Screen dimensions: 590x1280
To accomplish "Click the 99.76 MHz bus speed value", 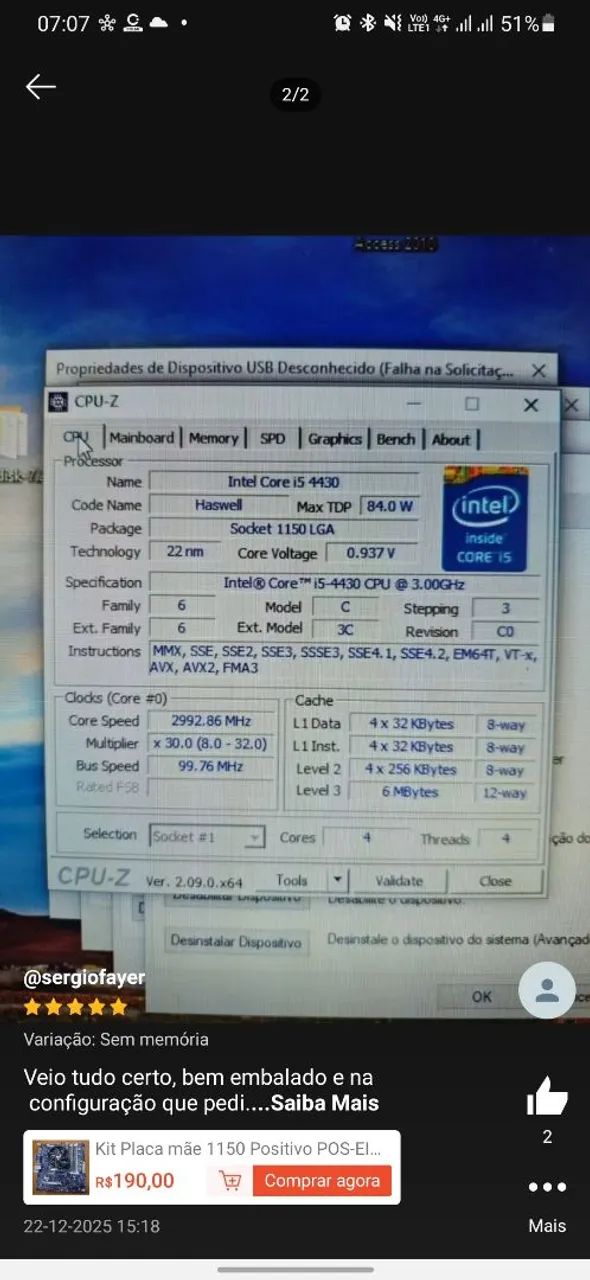I will [x=210, y=767].
